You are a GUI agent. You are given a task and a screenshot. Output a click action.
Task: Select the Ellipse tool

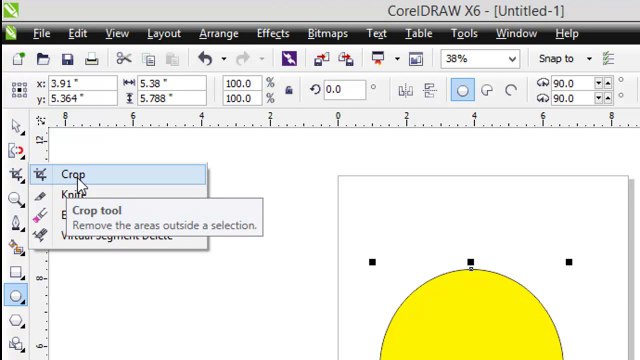[x=16, y=296]
